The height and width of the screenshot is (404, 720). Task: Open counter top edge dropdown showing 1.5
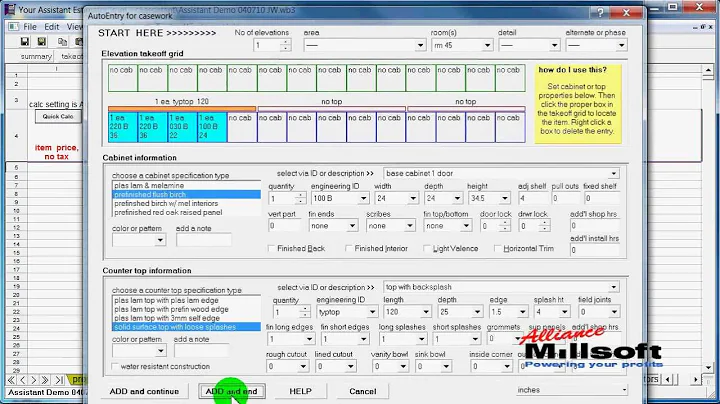click(x=522, y=312)
